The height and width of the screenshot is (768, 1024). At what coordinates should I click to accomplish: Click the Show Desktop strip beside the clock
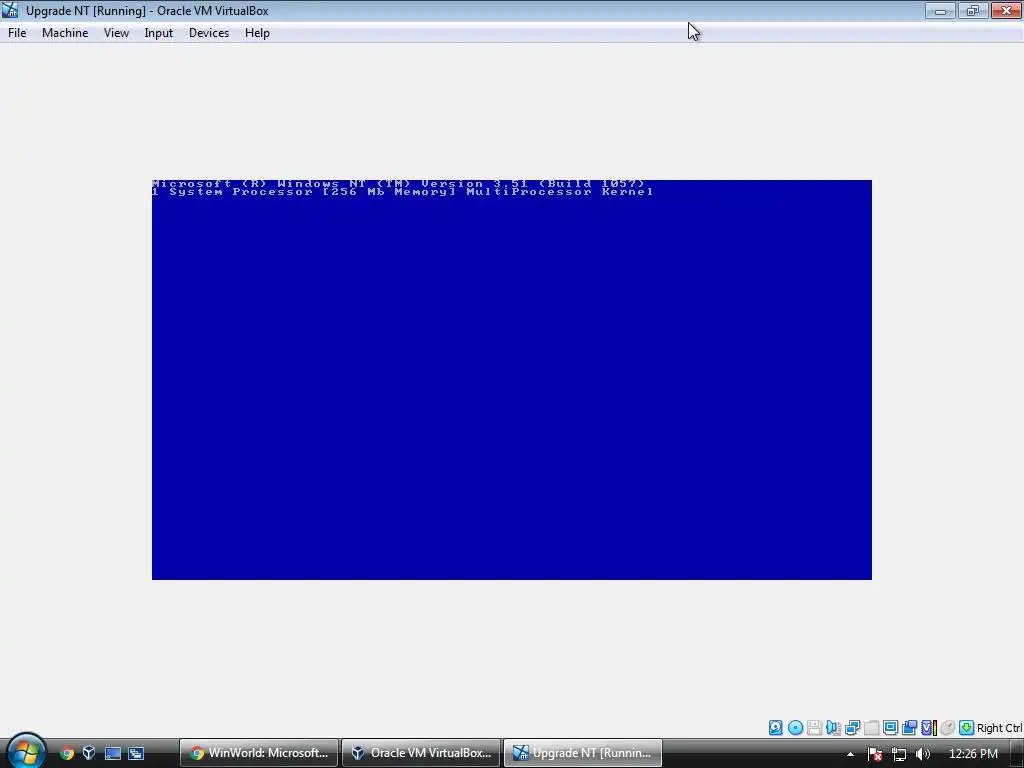click(1017, 754)
